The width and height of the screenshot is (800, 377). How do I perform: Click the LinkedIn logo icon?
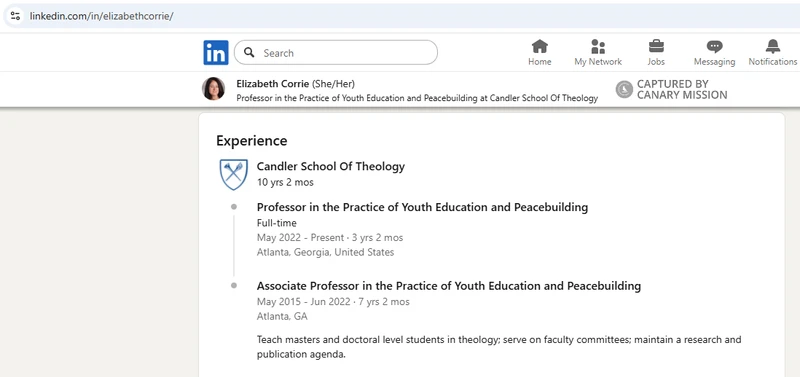coord(216,53)
